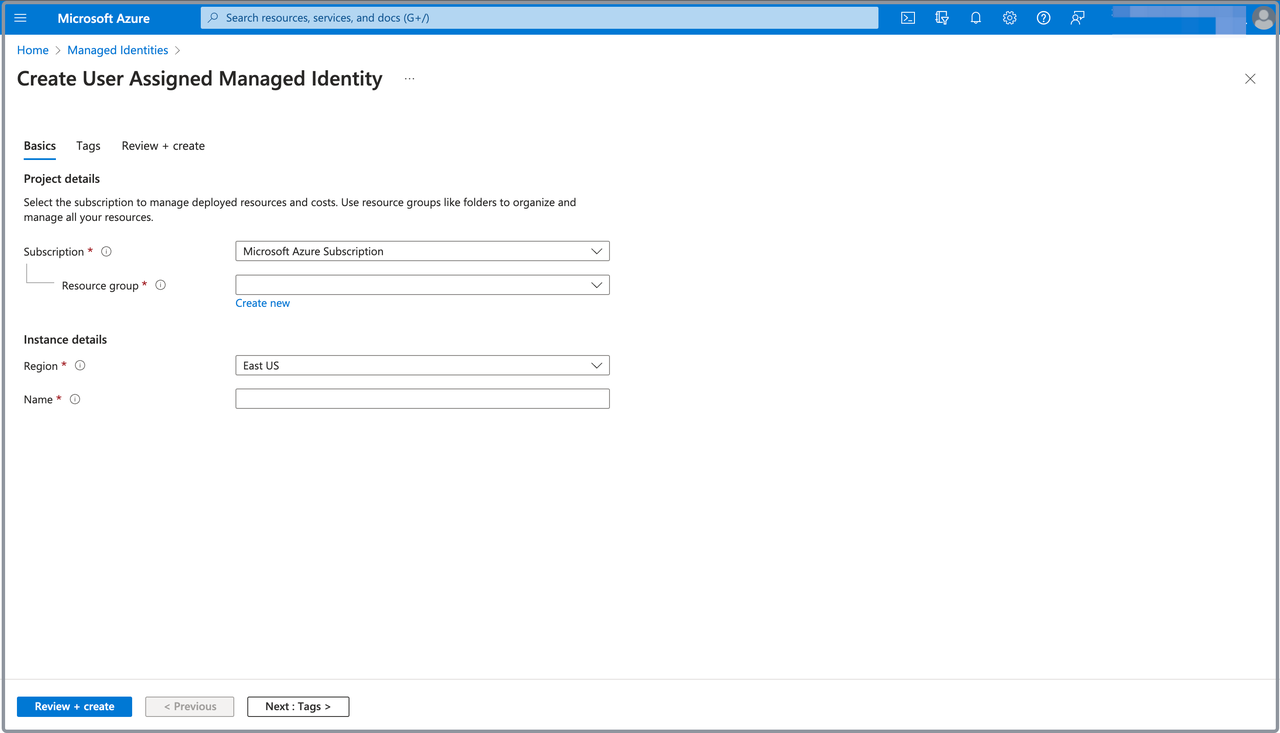The height and width of the screenshot is (733, 1280).
Task: Click the Name input field
Action: [422, 398]
